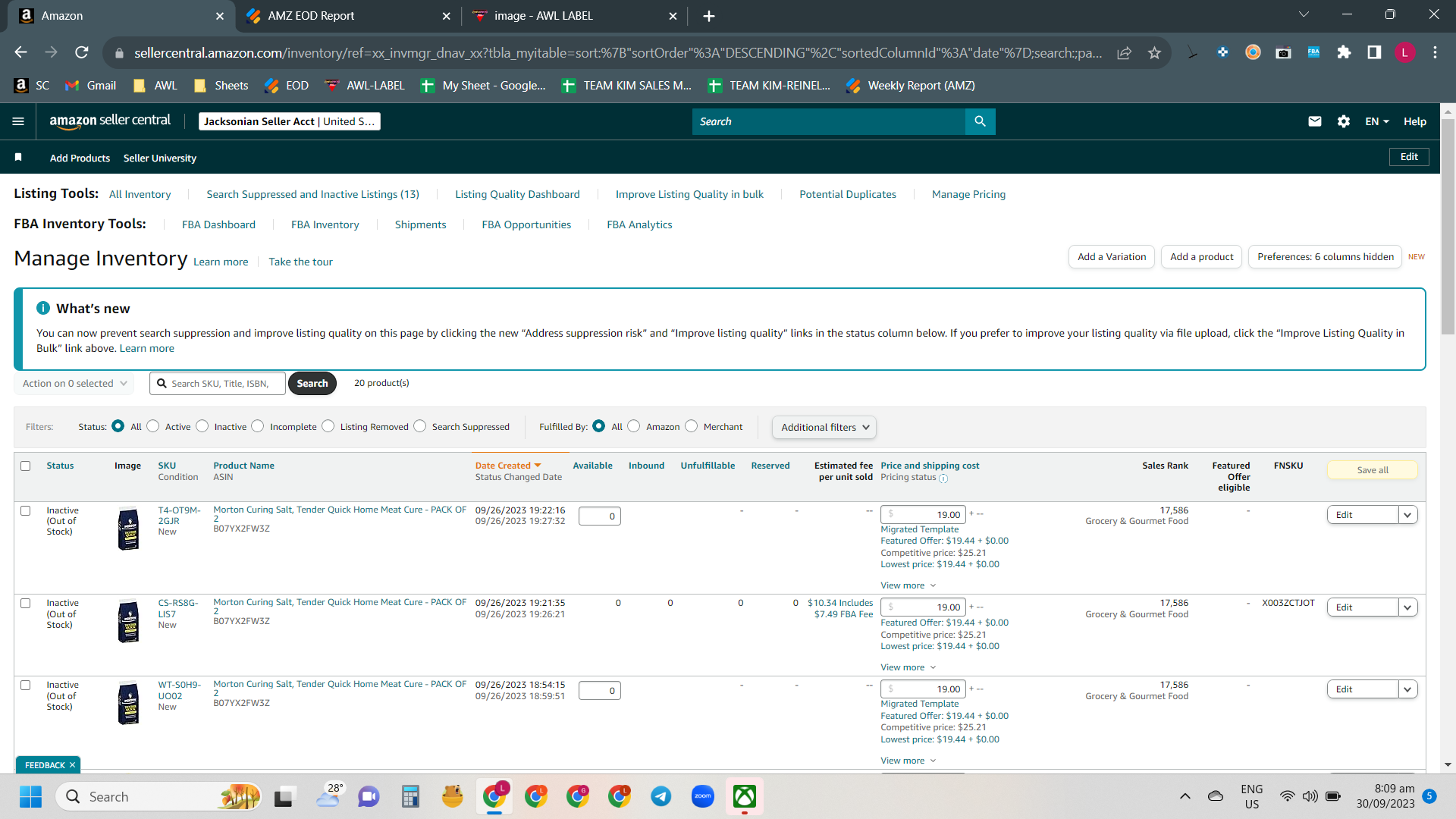Open the Seller Central messages envelope icon
The image size is (1456, 819).
[x=1315, y=121]
